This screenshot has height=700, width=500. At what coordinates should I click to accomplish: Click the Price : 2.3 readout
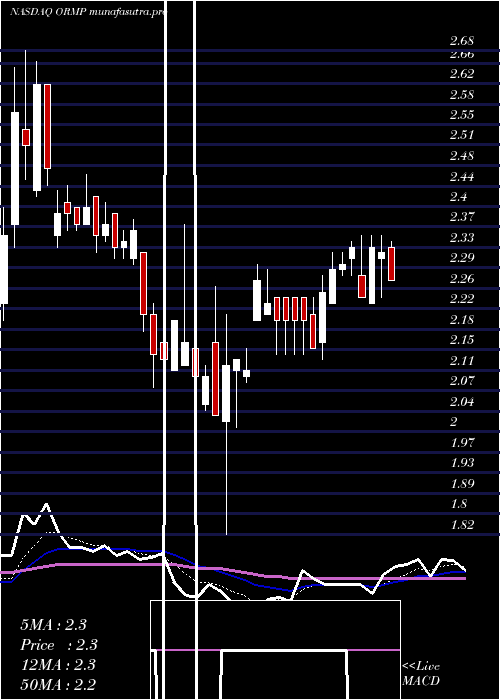click(59, 645)
